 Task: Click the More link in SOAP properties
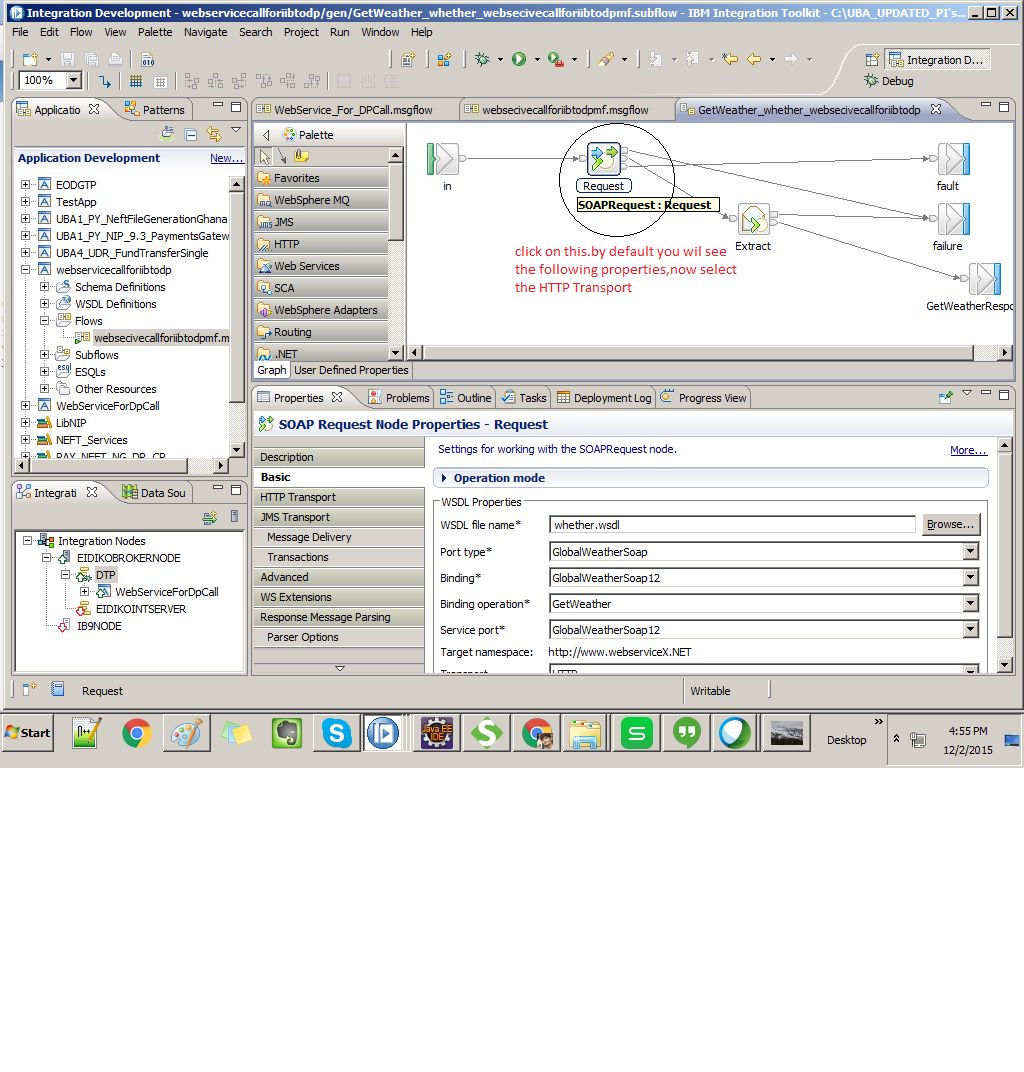pyautogui.click(x=967, y=450)
